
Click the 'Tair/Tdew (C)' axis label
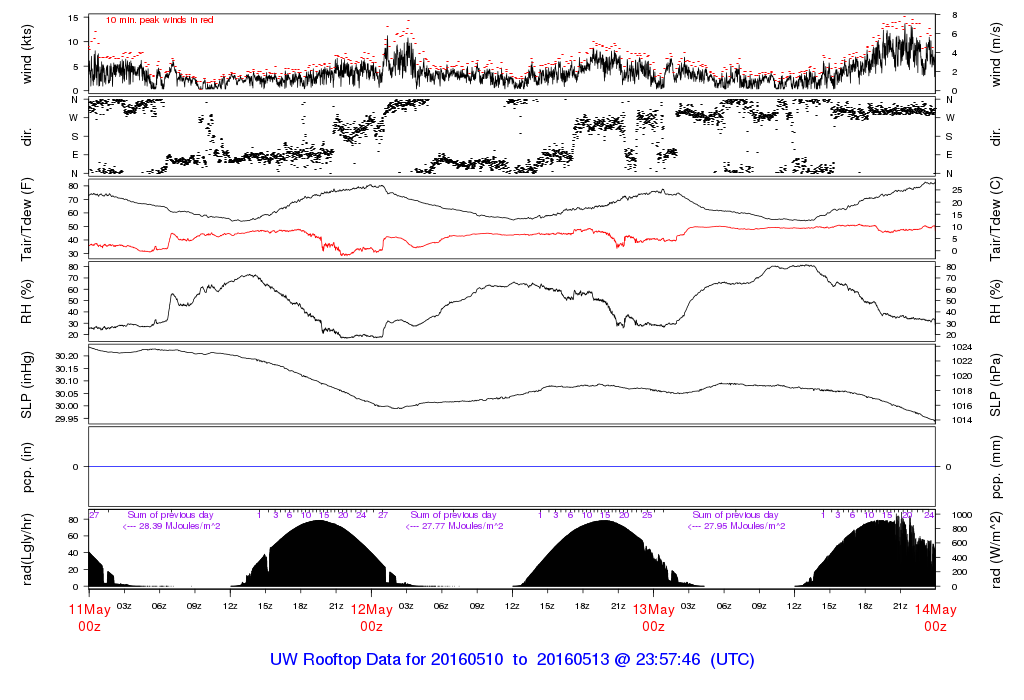tap(996, 220)
